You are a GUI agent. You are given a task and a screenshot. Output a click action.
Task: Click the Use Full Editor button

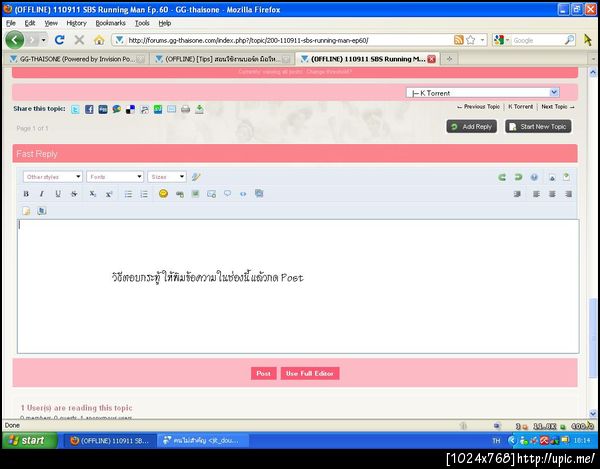coord(310,373)
